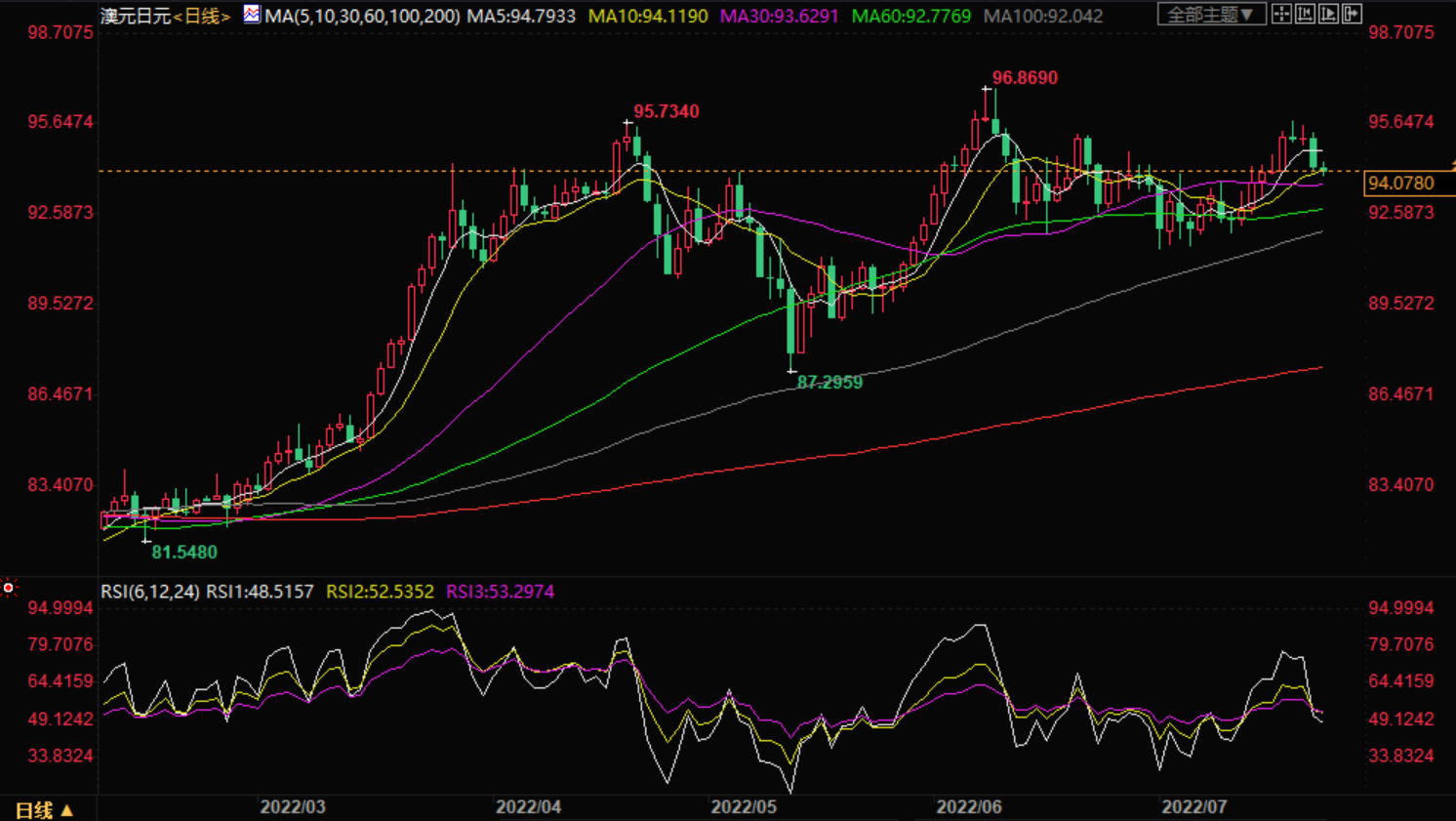Click the MA5 value legend
The width and height of the screenshot is (1456, 821).
coord(521,17)
